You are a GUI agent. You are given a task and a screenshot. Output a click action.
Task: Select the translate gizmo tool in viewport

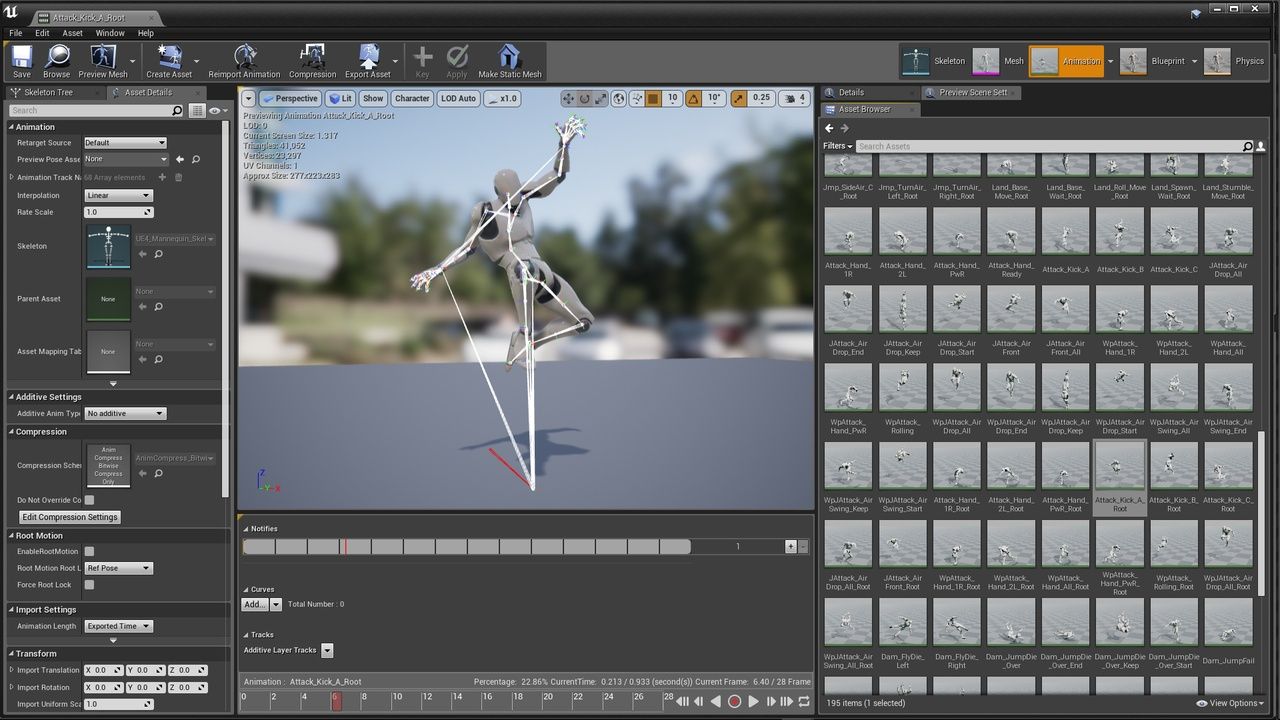point(568,98)
